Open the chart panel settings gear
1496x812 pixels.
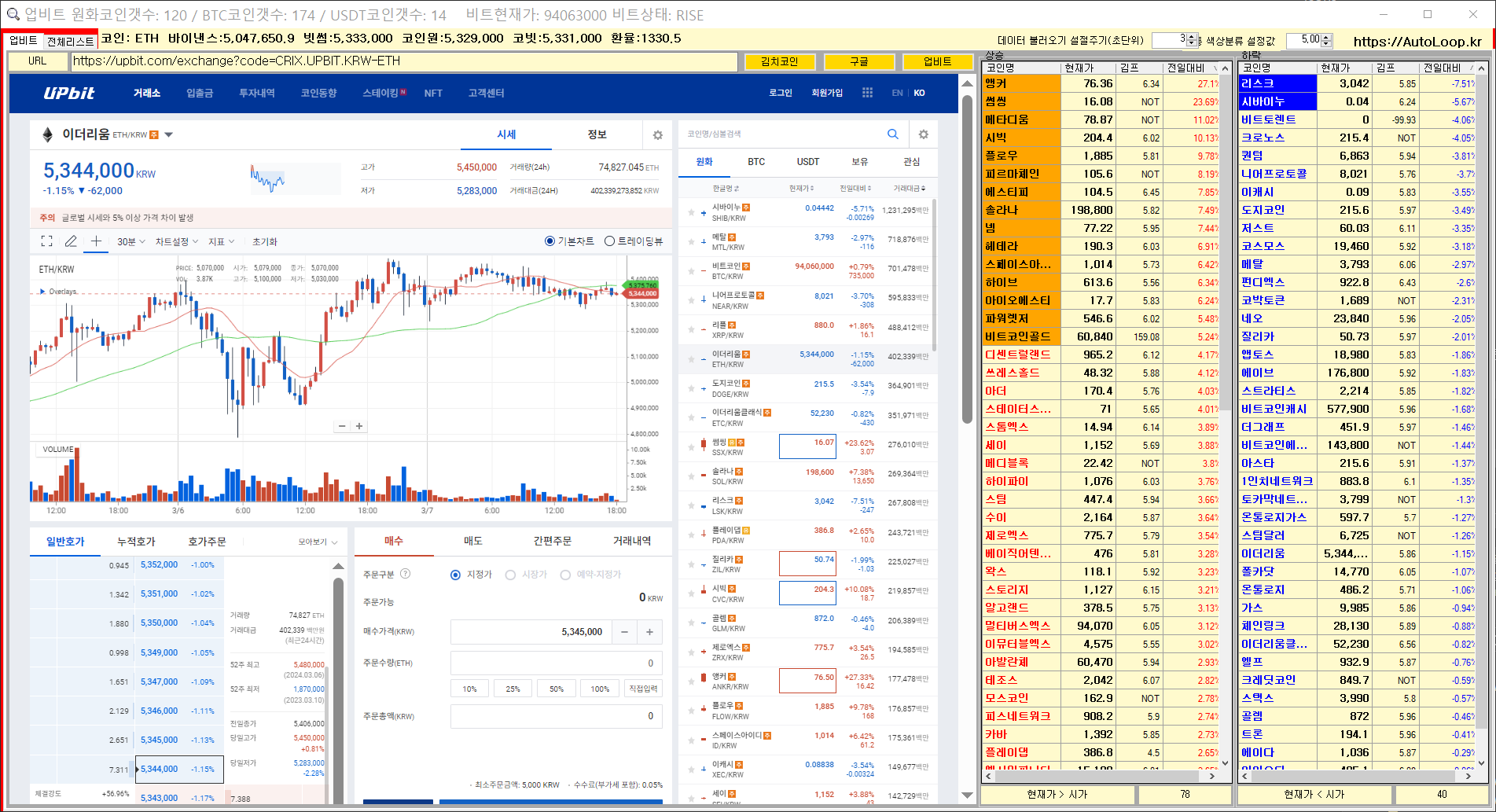coord(658,135)
